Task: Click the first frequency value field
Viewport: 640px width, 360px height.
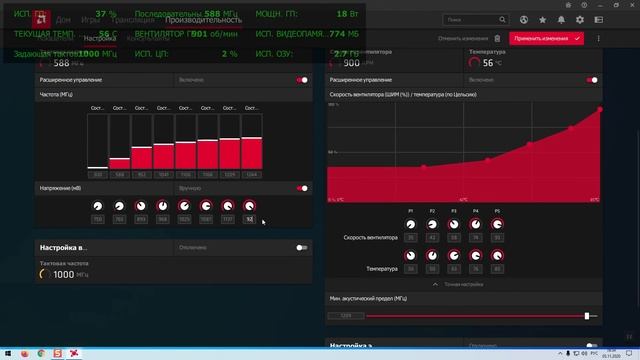Action: (x=98, y=175)
